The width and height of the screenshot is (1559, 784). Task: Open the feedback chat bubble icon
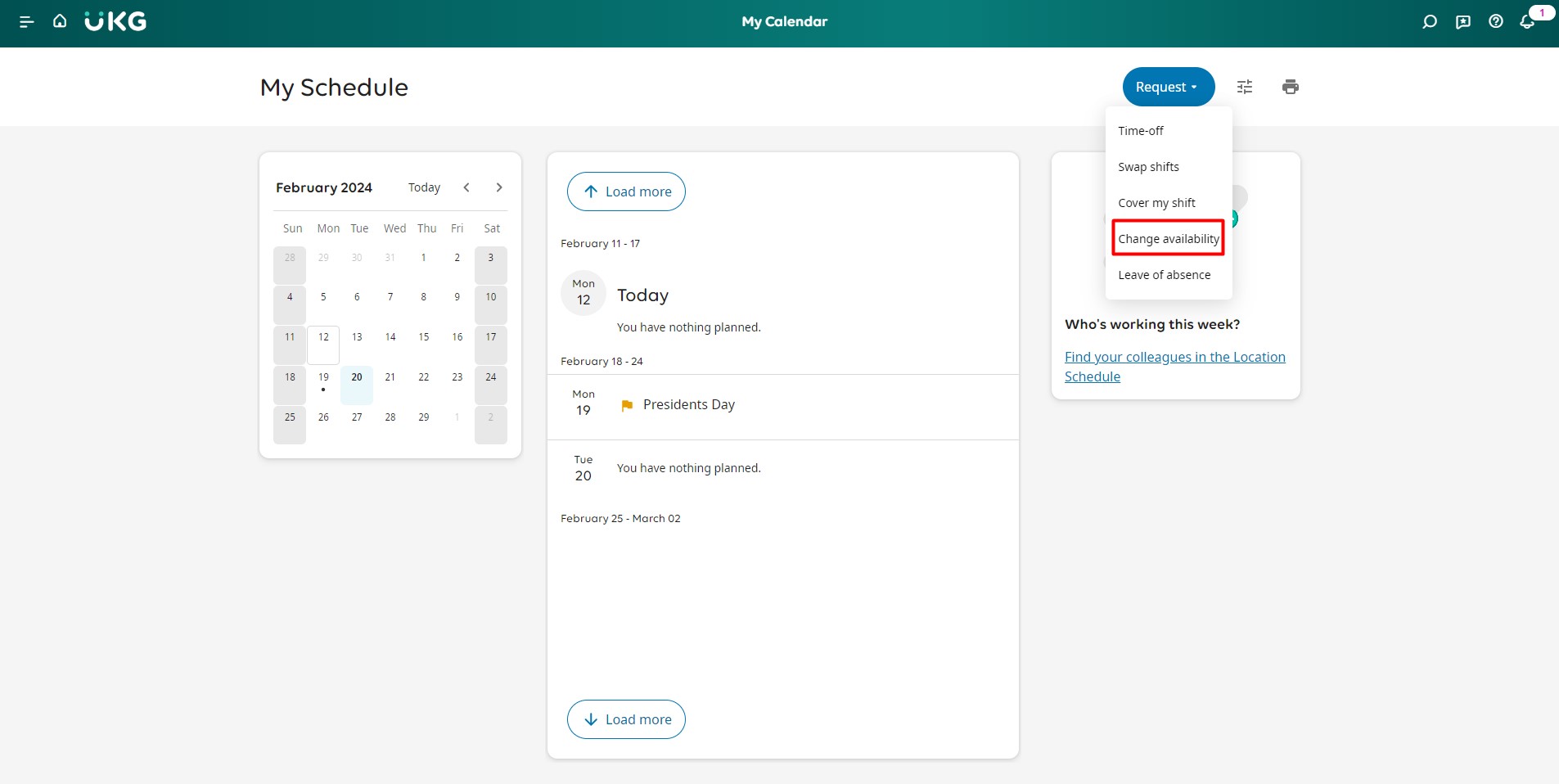(1463, 22)
